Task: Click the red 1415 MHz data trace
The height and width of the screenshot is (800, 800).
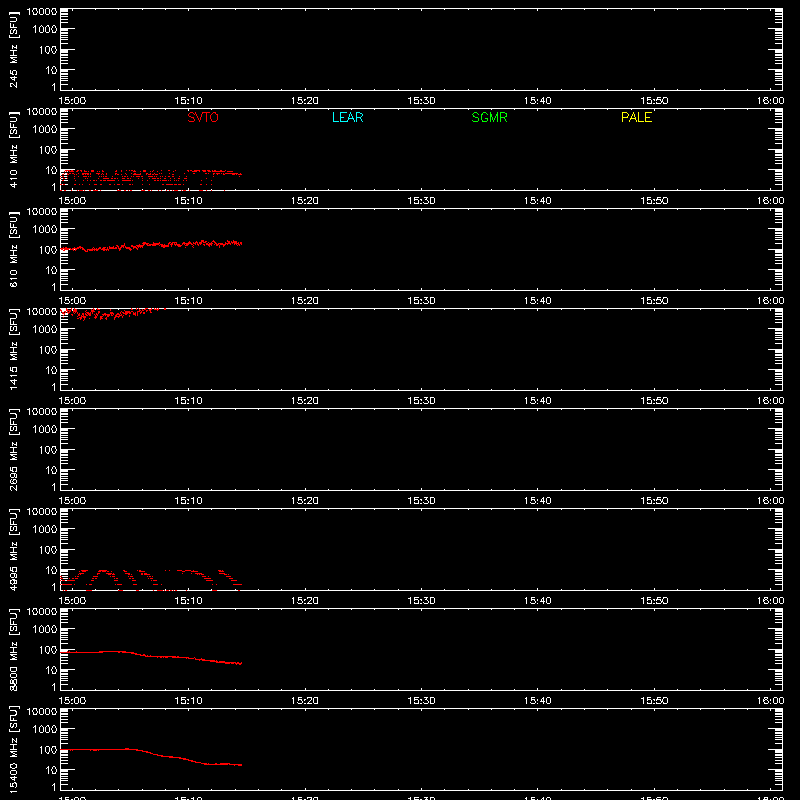Action: pyautogui.click(x=112, y=313)
